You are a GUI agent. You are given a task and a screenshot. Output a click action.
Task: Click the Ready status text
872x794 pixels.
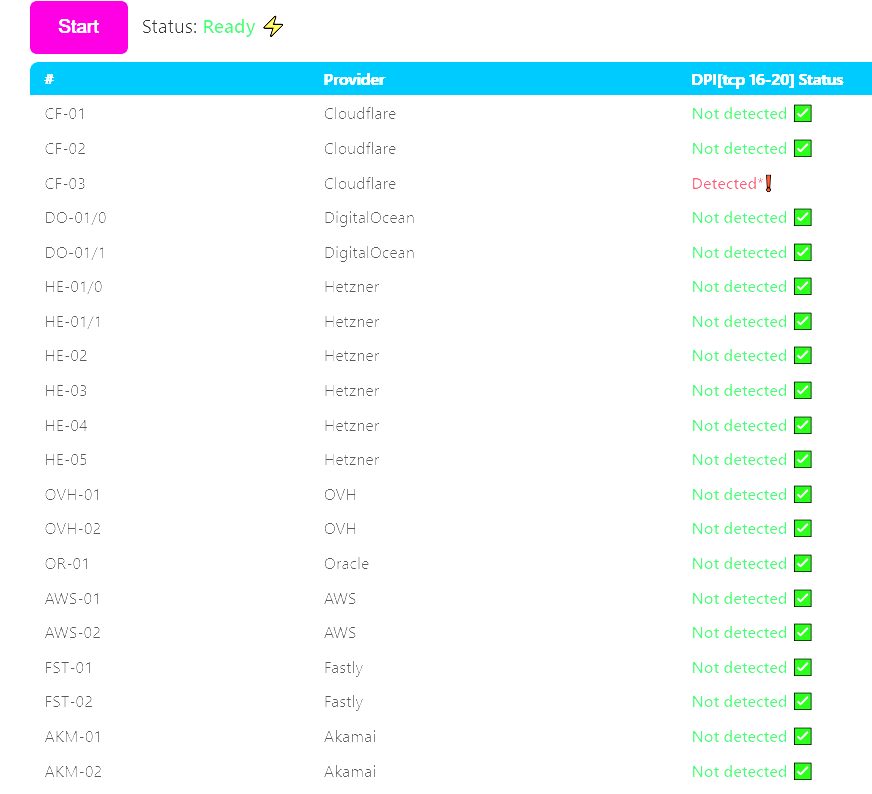229,27
